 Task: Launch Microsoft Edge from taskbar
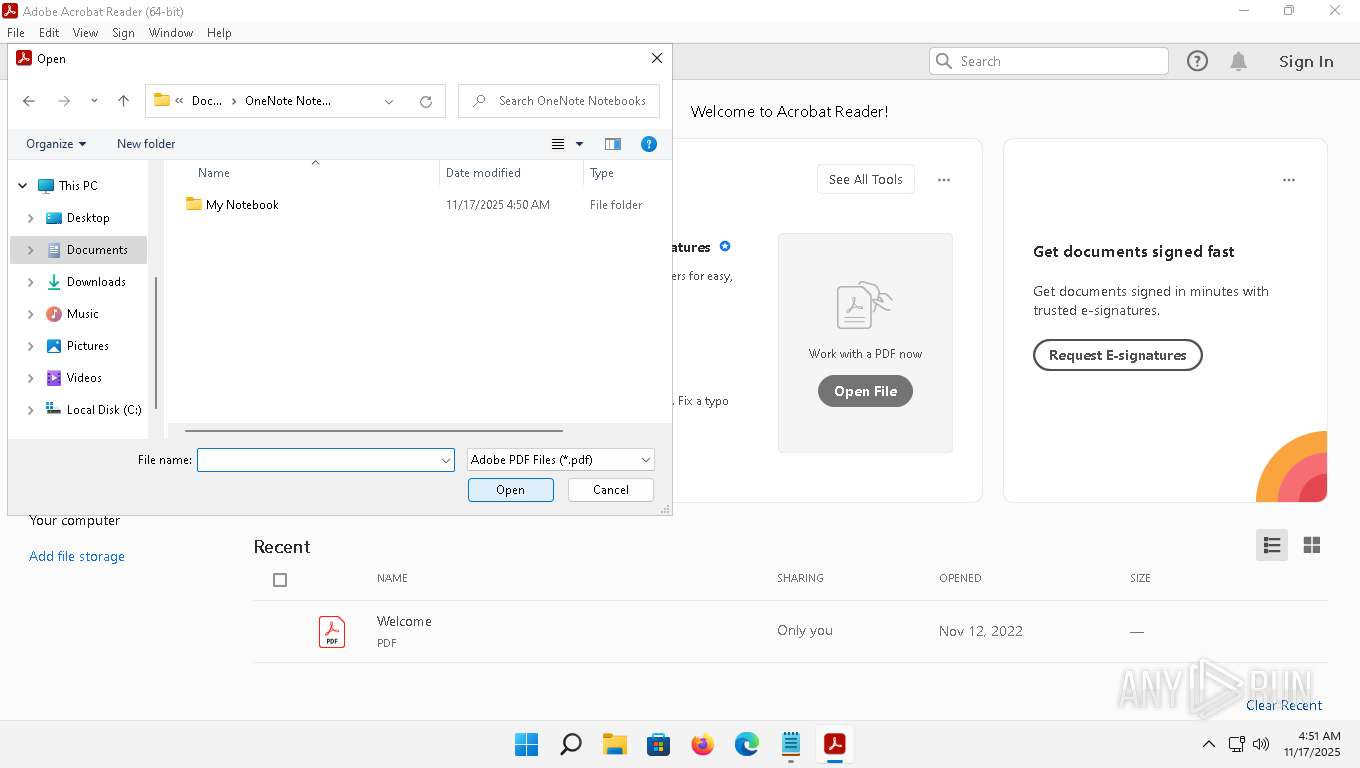coord(747,744)
